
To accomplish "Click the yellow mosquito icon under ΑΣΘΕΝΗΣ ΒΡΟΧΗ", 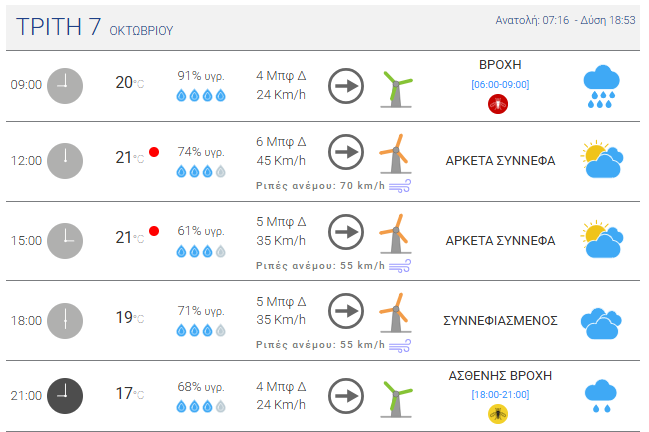I will (x=499, y=413).
